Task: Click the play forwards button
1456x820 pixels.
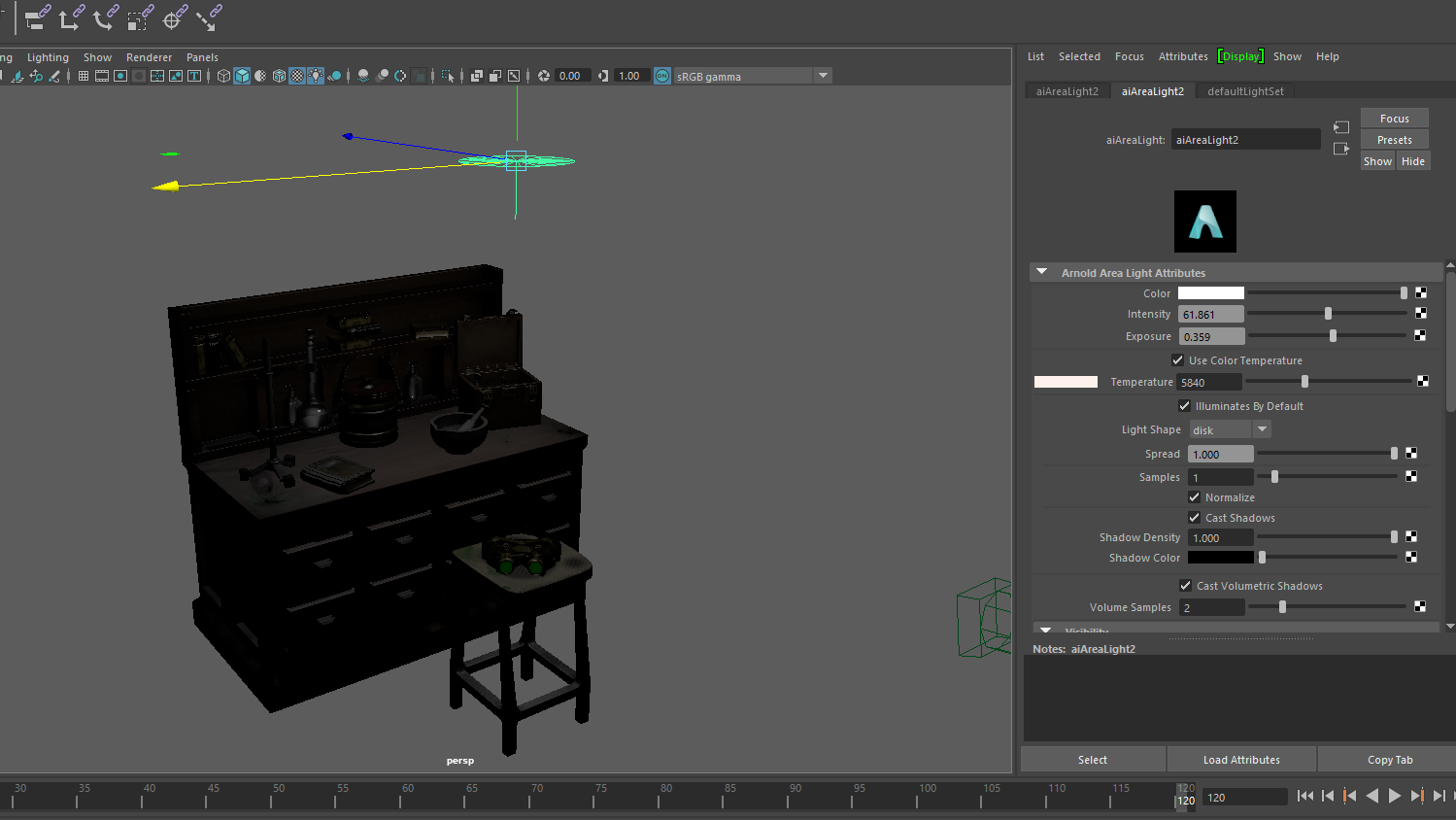Action: click(x=1395, y=796)
